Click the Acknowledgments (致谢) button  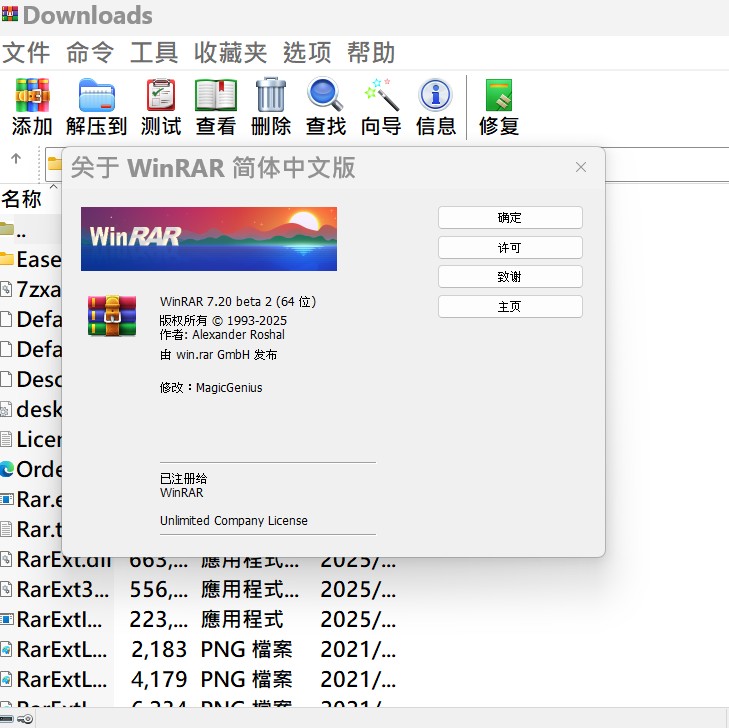pyautogui.click(x=510, y=277)
